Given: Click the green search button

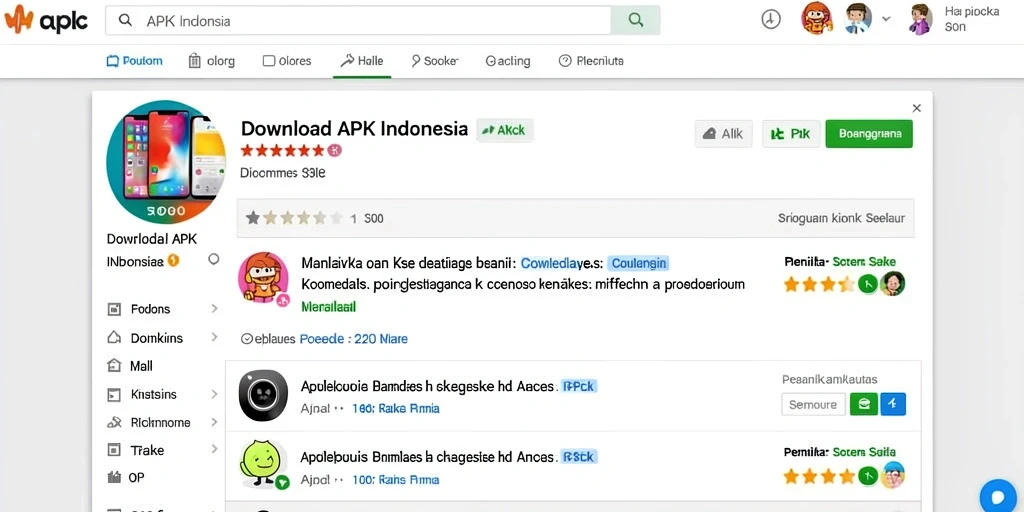Looking at the screenshot, I should 635,20.
